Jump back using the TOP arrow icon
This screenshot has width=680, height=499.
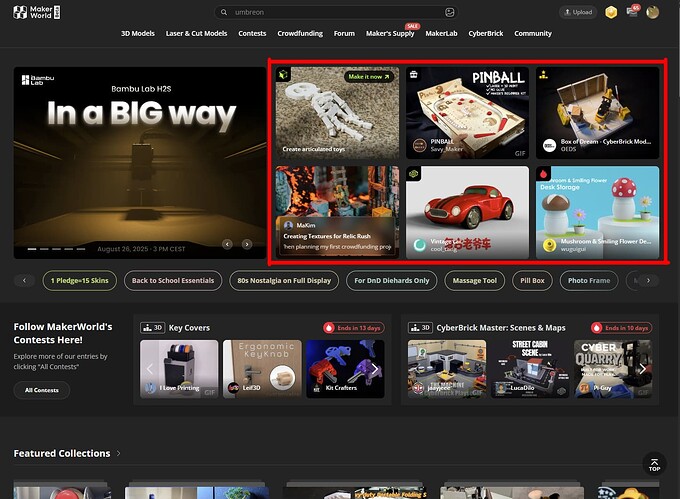pos(654,464)
